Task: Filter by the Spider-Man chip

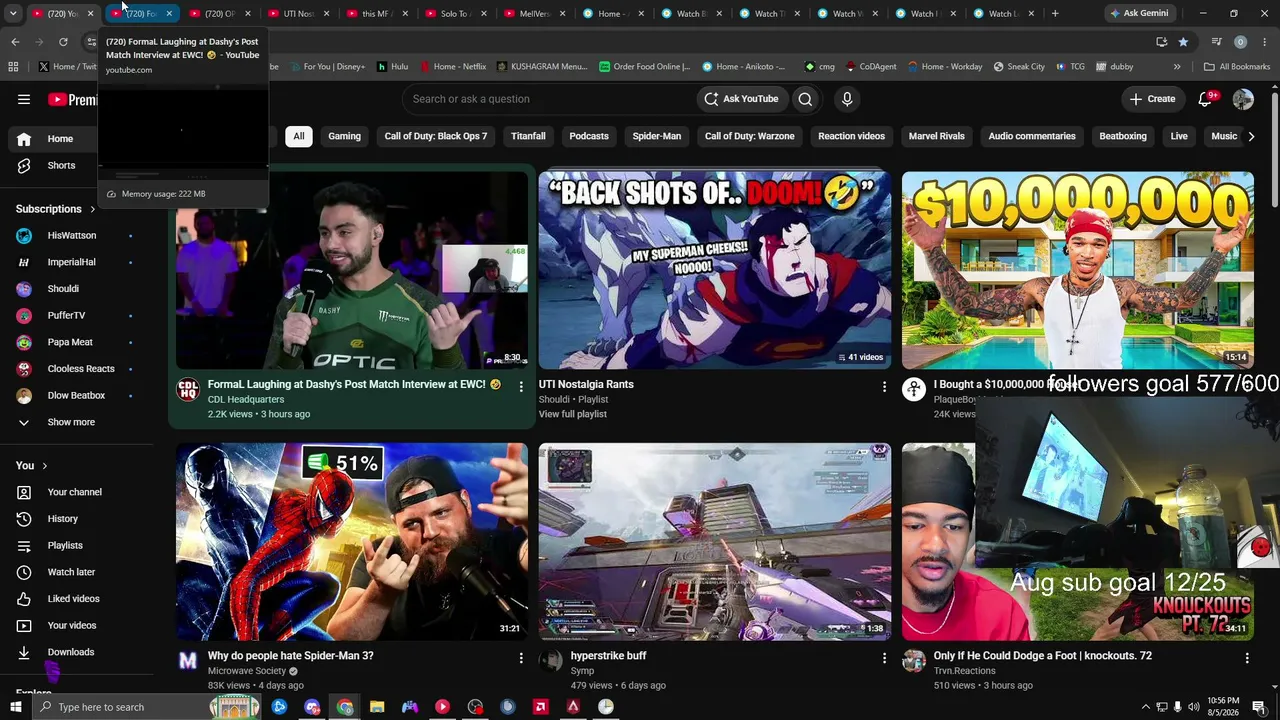Action: coord(657,136)
